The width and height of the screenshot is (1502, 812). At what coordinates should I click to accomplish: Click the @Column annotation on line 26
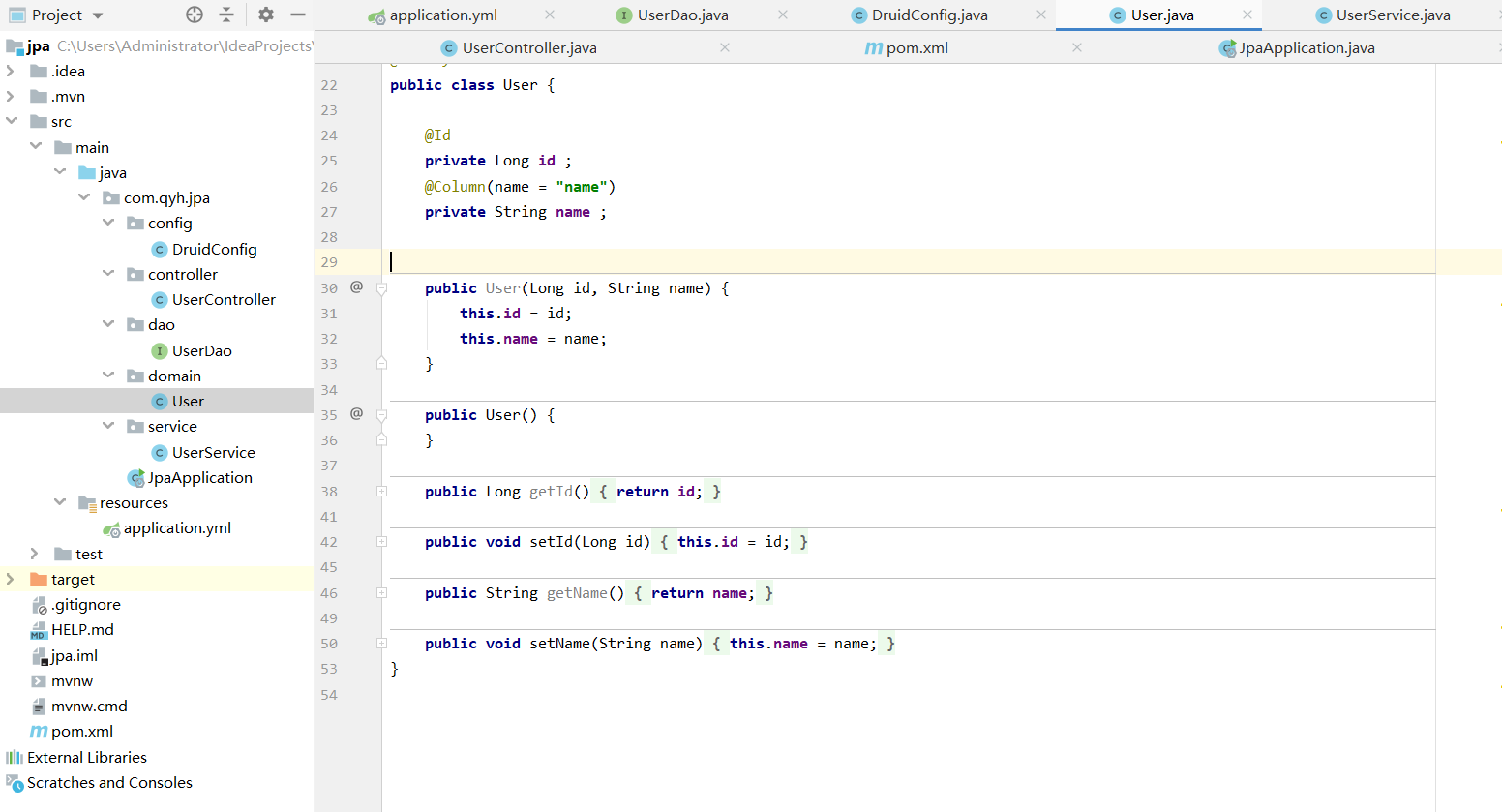(x=455, y=187)
